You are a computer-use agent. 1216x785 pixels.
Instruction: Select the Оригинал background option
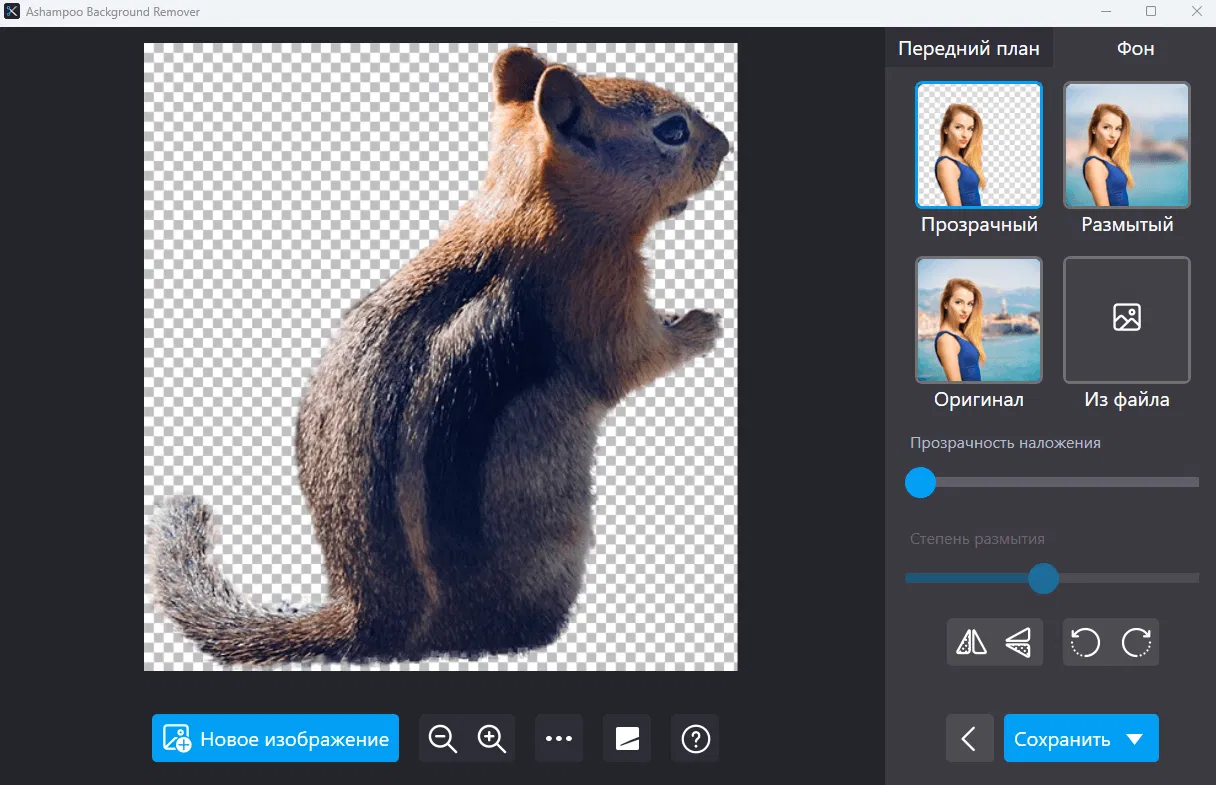tap(978, 320)
